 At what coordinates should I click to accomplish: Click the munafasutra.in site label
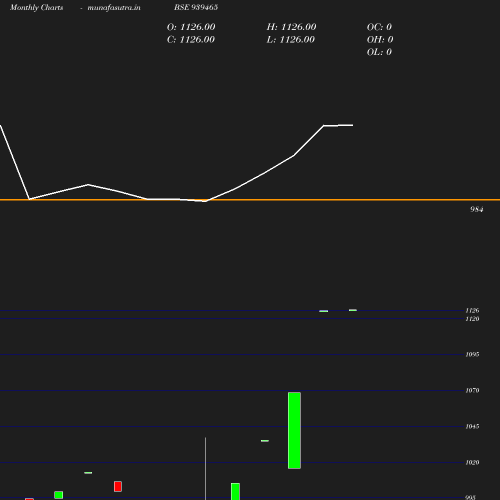click(114, 8)
